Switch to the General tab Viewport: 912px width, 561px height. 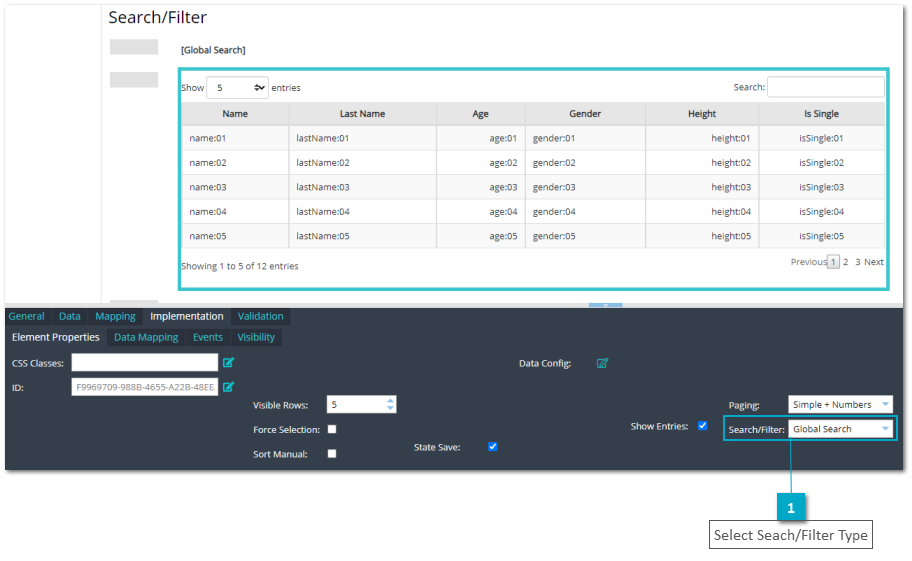point(26,316)
